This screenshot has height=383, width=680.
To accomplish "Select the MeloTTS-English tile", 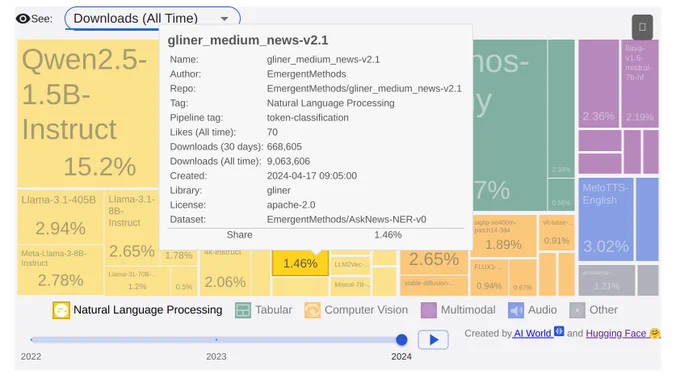I will tap(606, 219).
